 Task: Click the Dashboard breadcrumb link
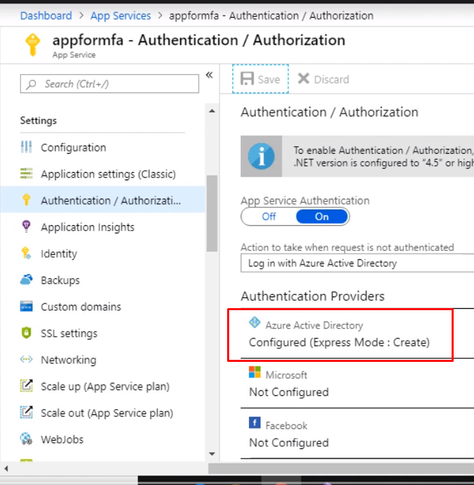tap(46, 16)
